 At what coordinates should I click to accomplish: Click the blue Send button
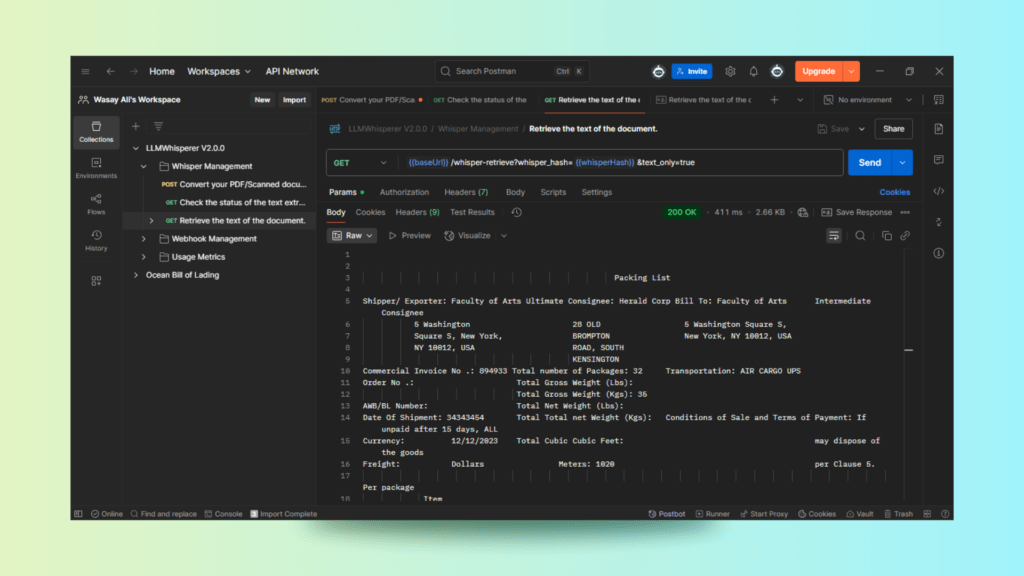pyautogui.click(x=869, y=163)
